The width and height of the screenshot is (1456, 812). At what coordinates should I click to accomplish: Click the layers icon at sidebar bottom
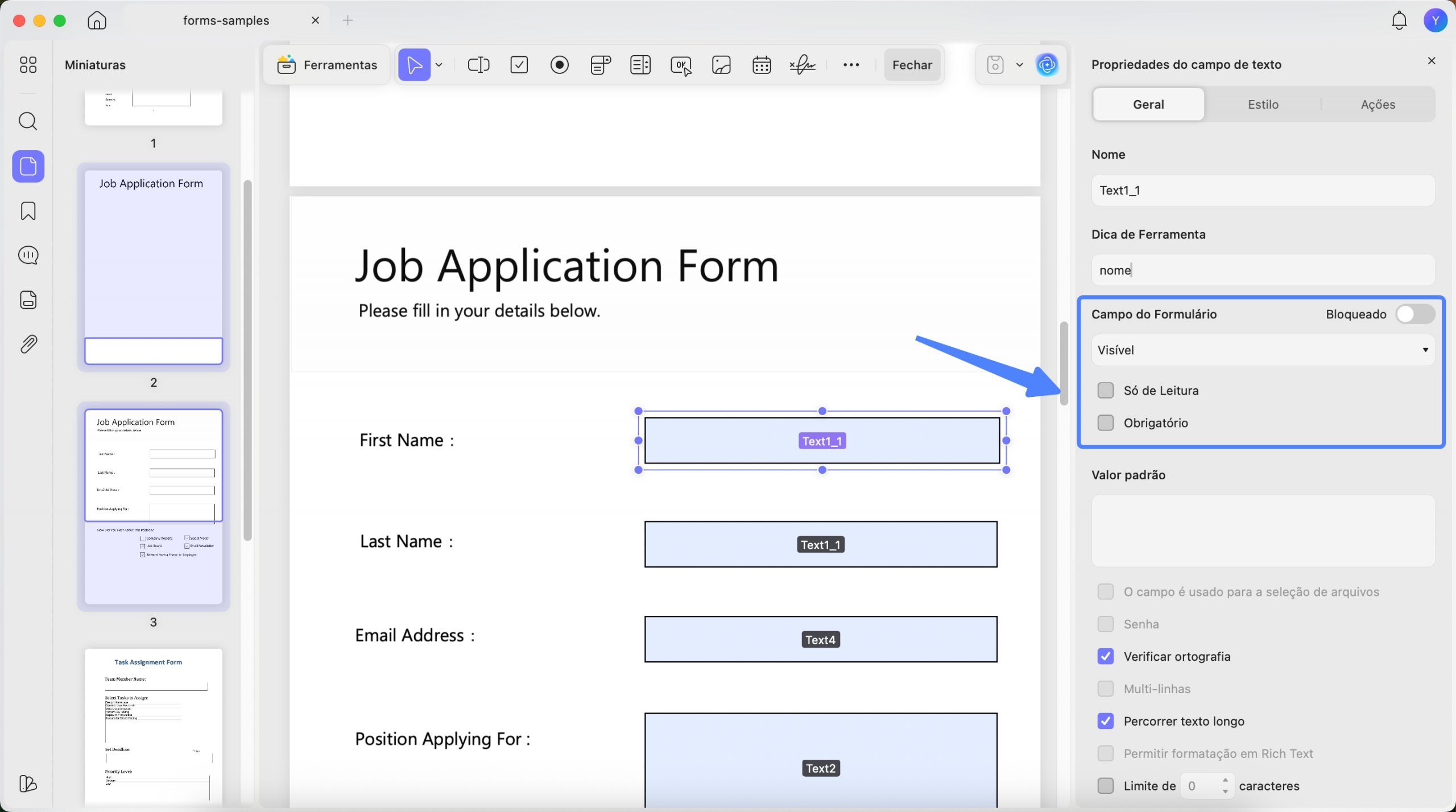point(28,784)
